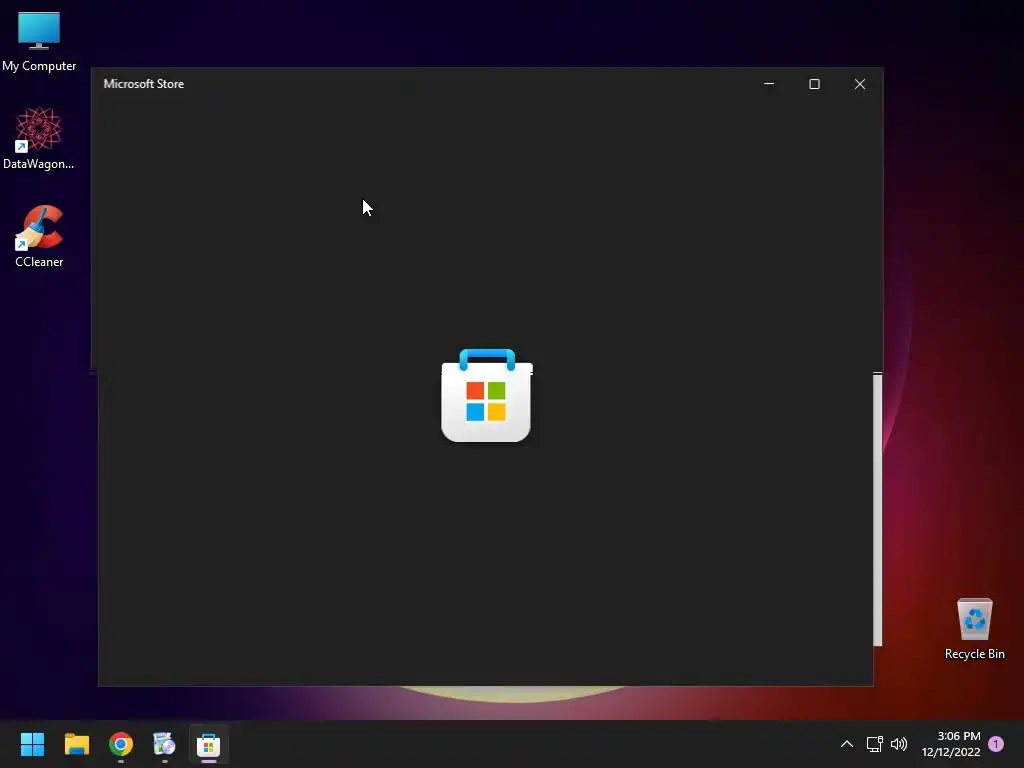Image resolution: width=1024 pixels, height=768 pixels.
Task: Open the notification badge showing 1
Action: pos(996,744)
